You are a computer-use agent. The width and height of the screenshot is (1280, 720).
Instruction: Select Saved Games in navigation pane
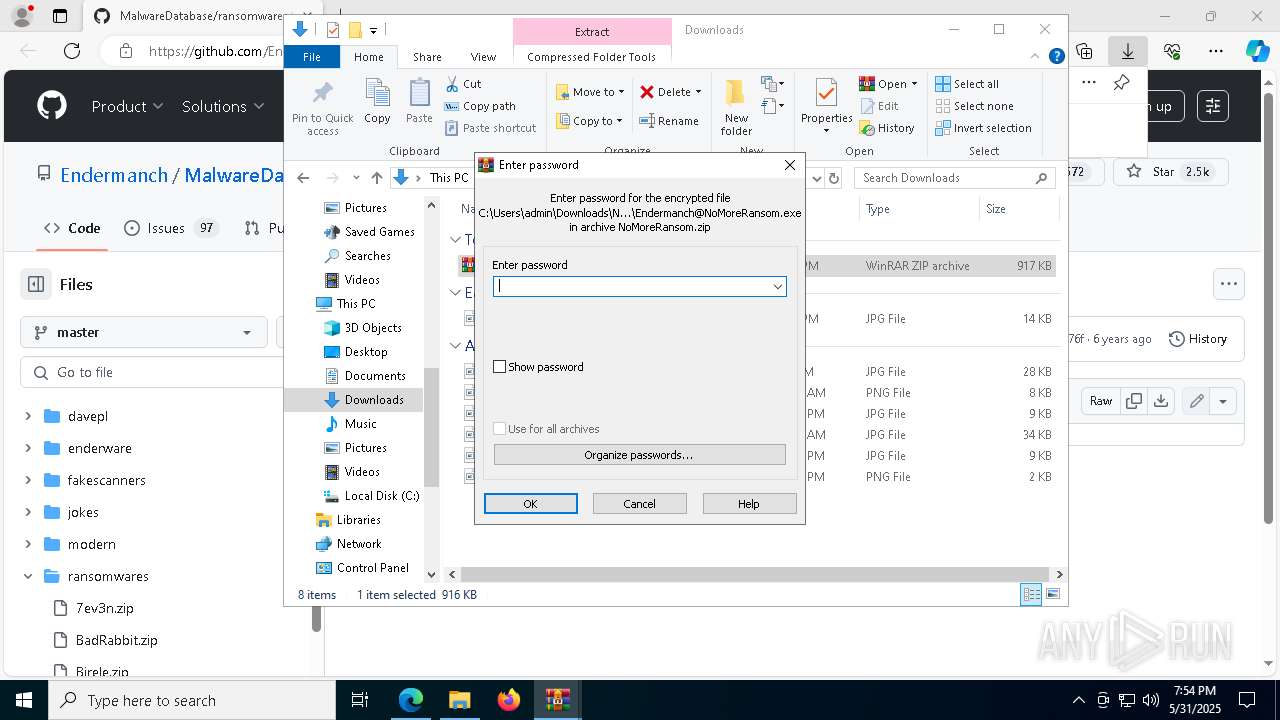click(368, 232)
